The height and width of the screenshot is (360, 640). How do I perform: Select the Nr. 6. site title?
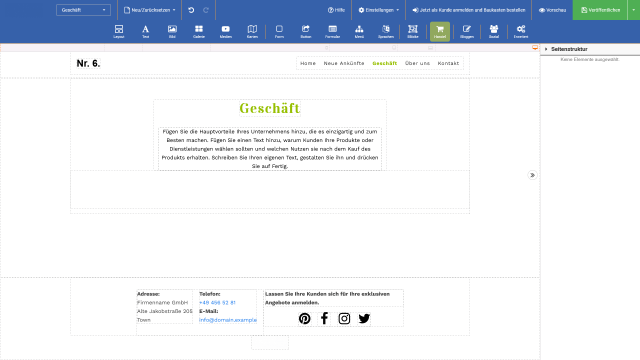pyautogui.click(x=88, y=63)
